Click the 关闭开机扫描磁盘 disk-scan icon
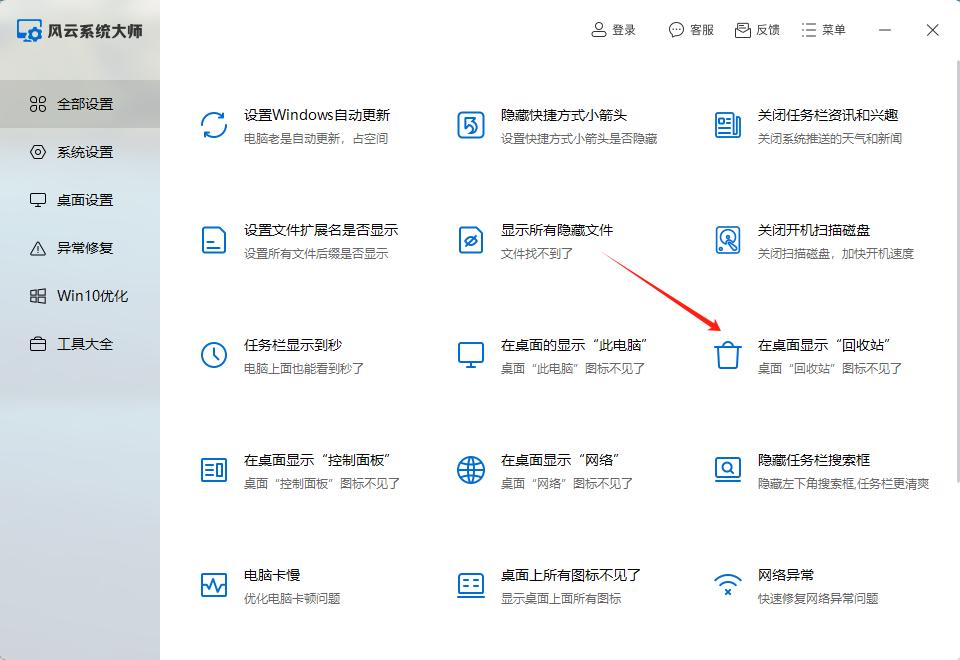 727,240
